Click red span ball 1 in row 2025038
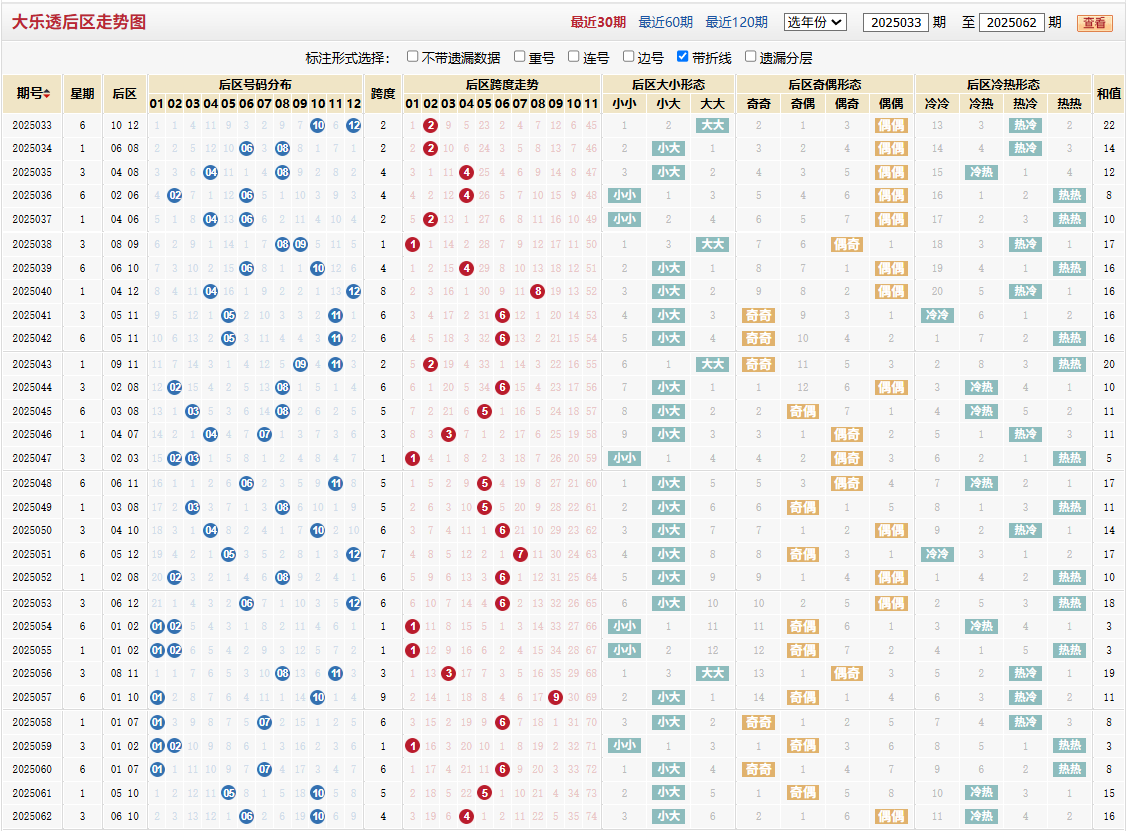 (x=412, y=244)
